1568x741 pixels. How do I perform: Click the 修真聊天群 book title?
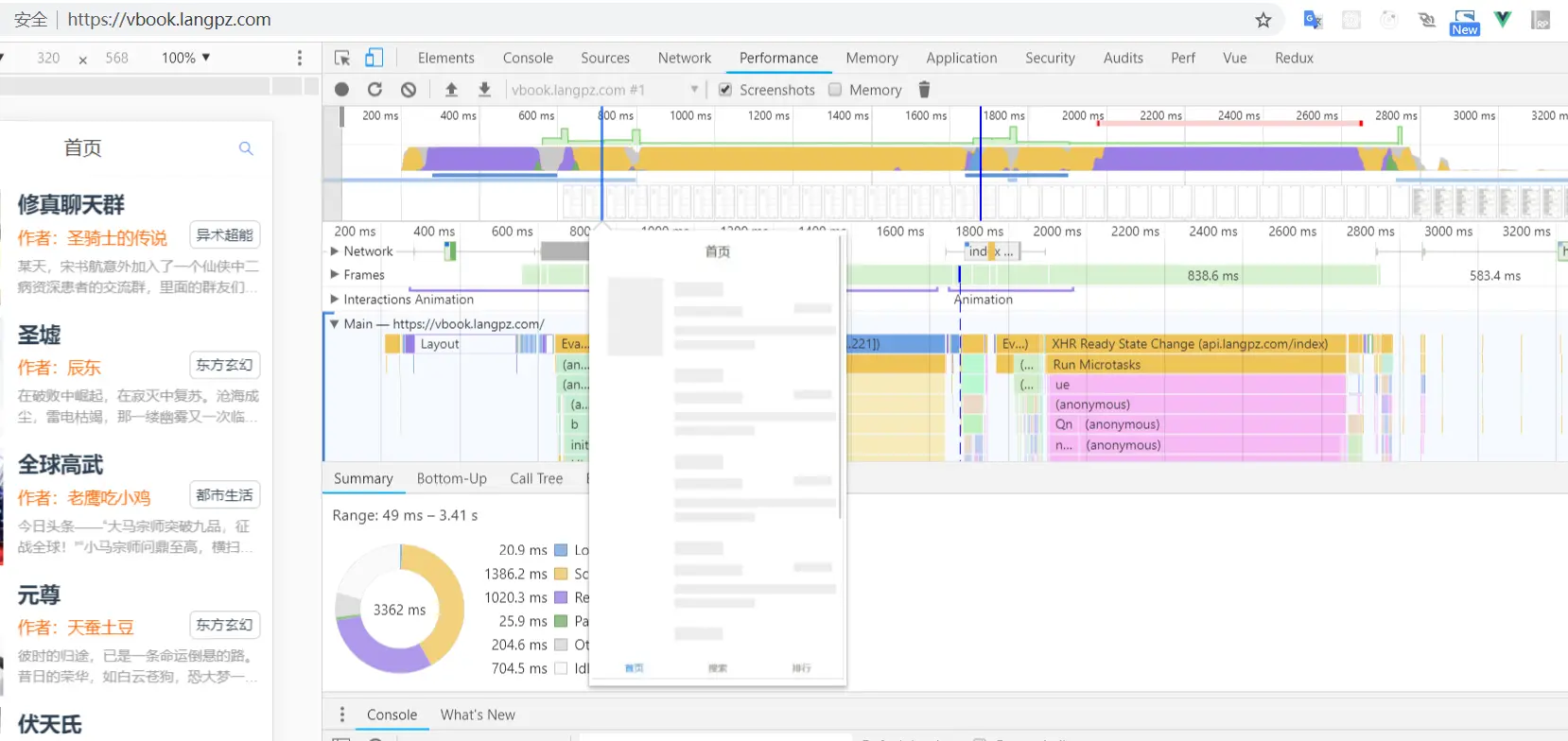click(71, 204)
